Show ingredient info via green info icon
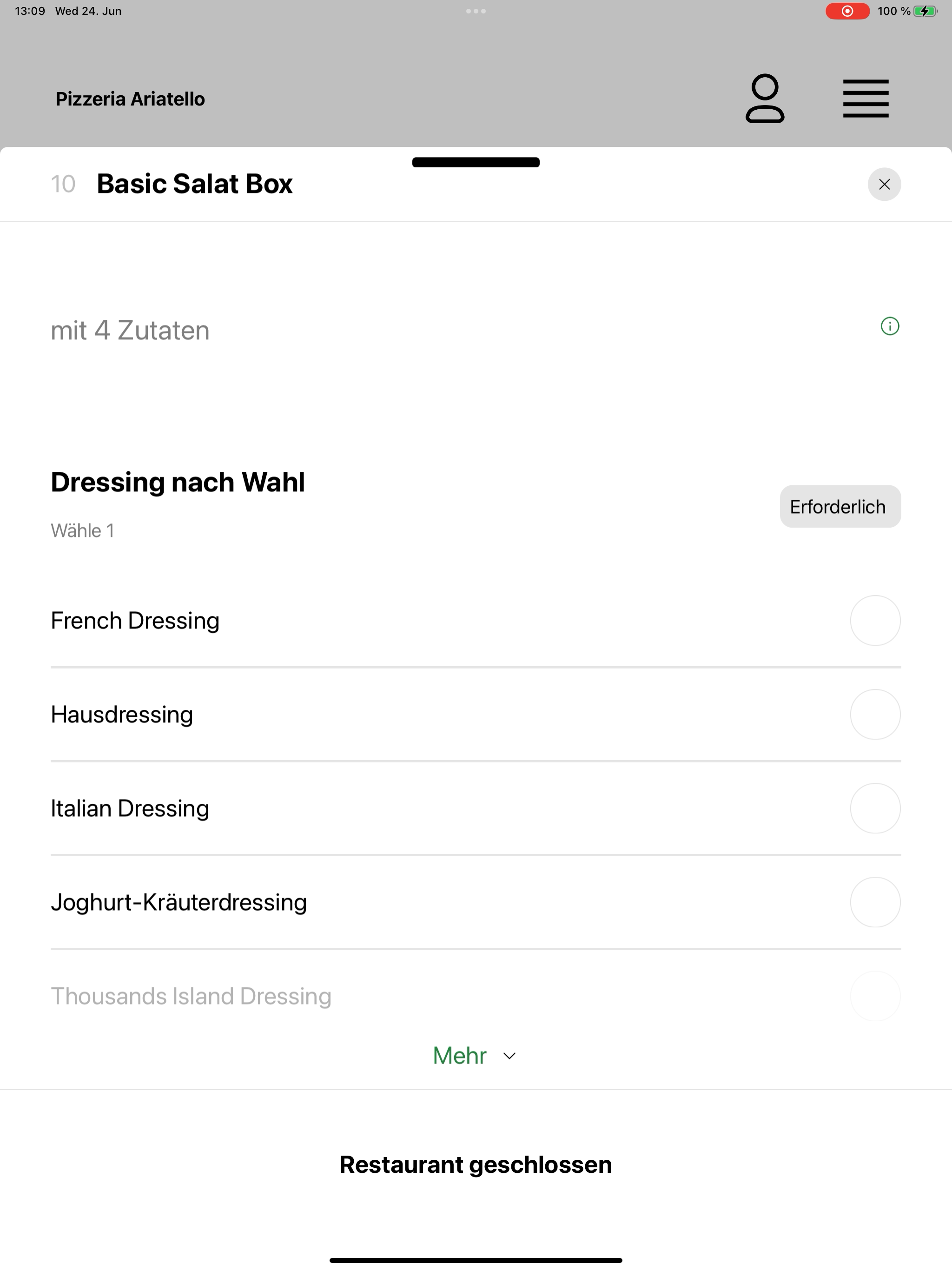952x1270 pixels. click(890, 327)
